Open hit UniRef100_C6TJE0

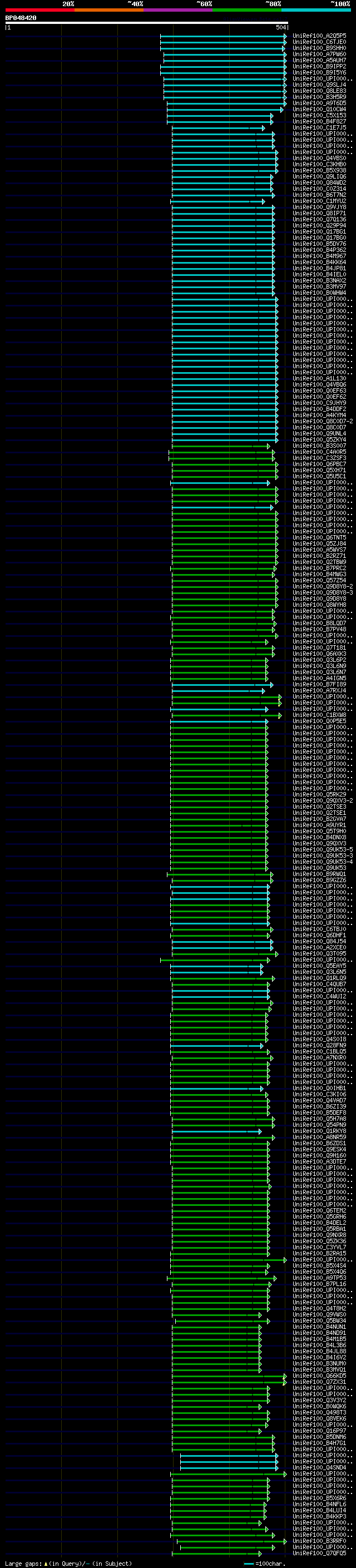pos(319,42)
